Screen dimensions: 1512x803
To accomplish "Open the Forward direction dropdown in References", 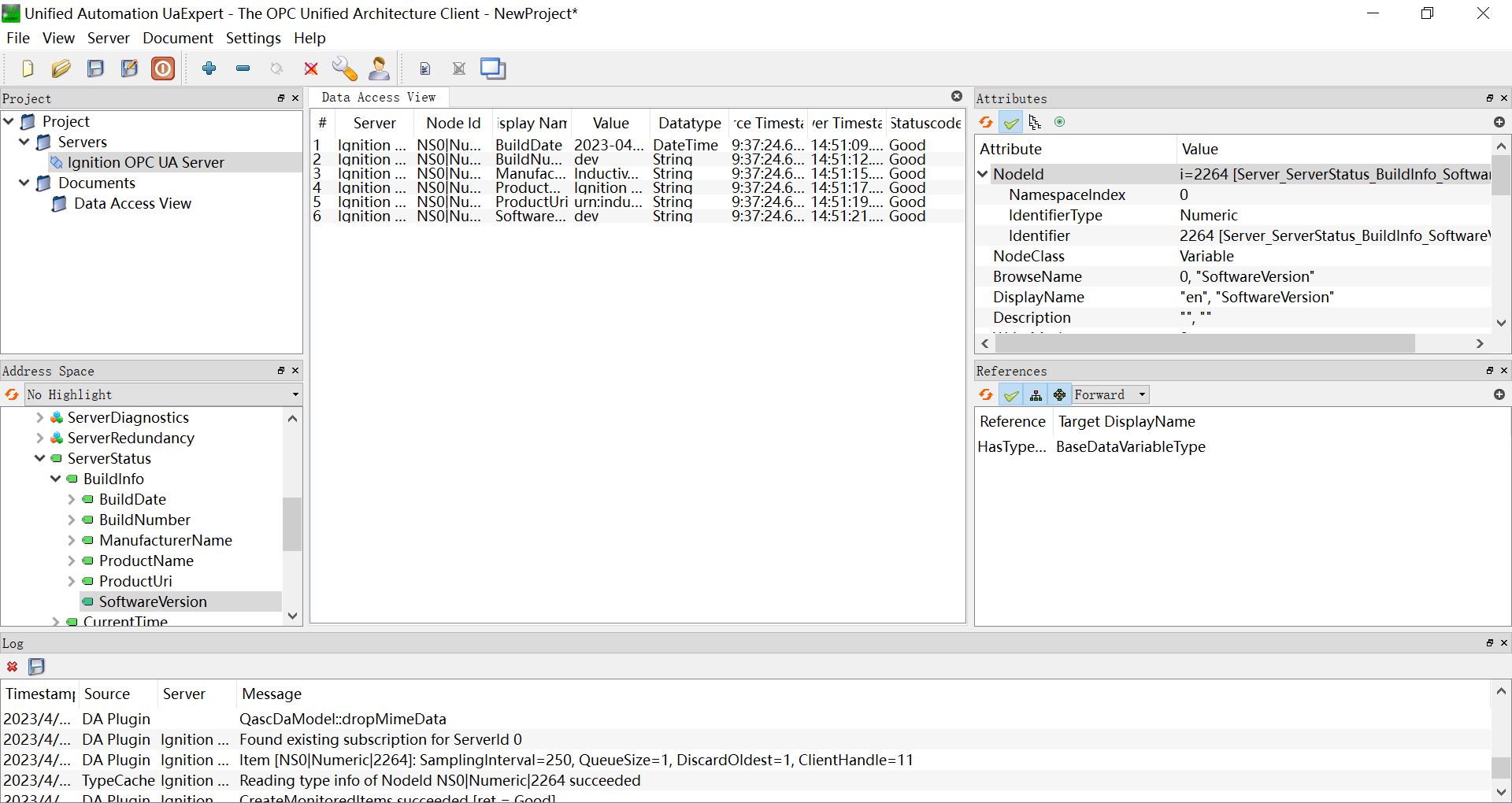I will [1110, 394].
